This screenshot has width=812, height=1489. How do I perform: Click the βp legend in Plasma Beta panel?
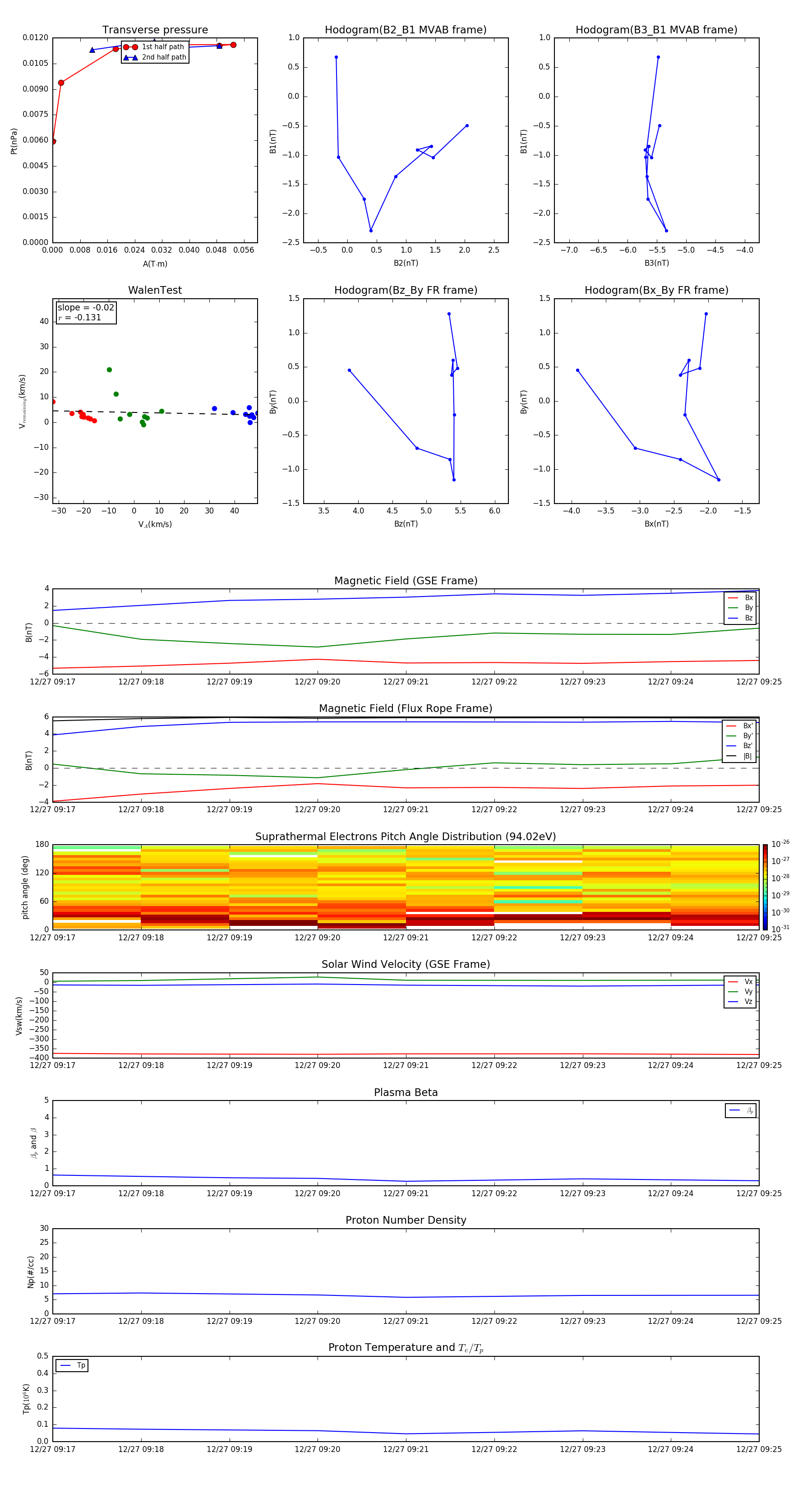pos(741,1110)
